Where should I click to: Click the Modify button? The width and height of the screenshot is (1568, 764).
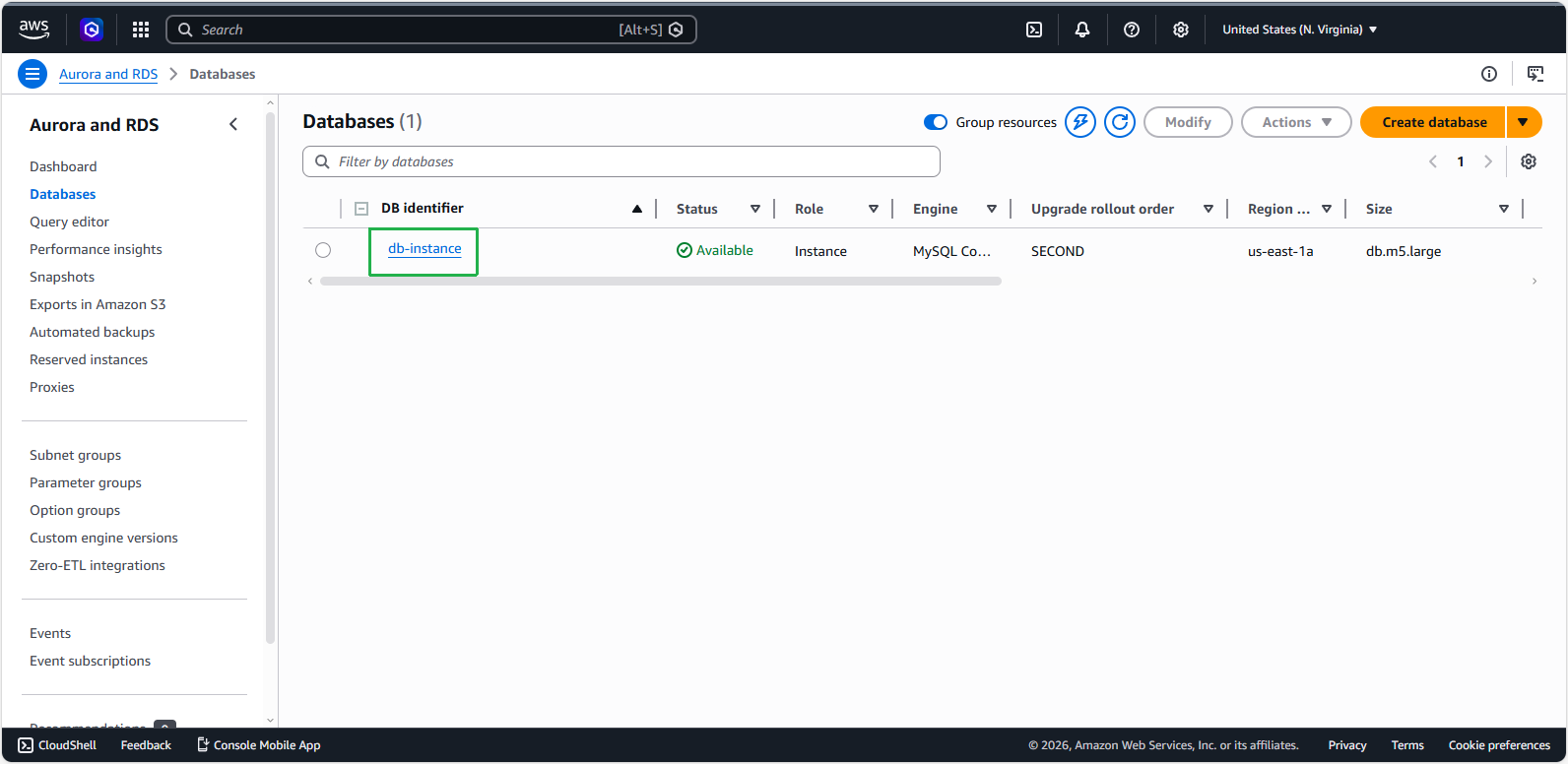click(x=1188, y=122)
